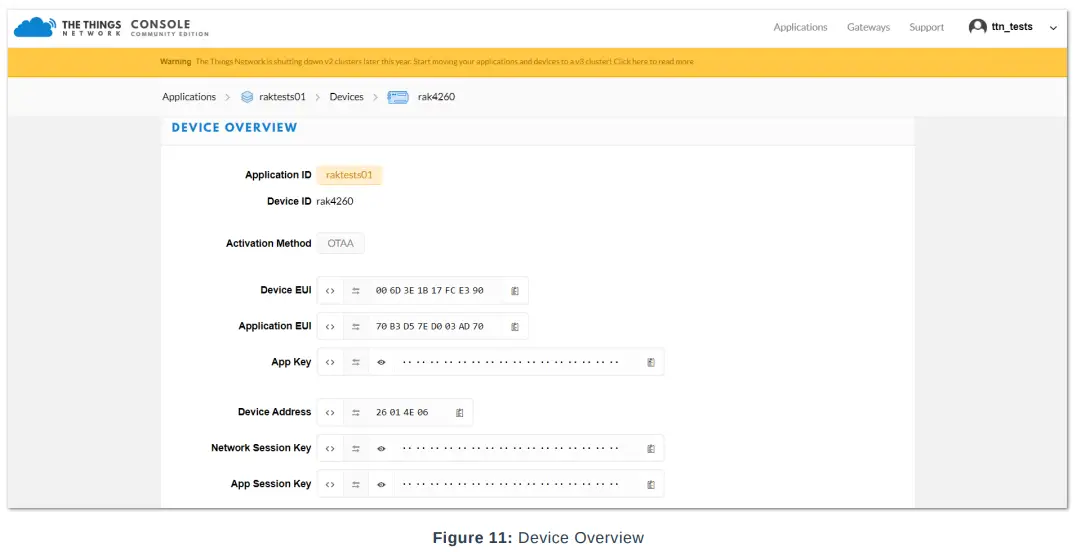This screenshot has width=1076, height=552.
Task: Copy the App Session Key to clipboard
Action: click(x=651, y=484)
